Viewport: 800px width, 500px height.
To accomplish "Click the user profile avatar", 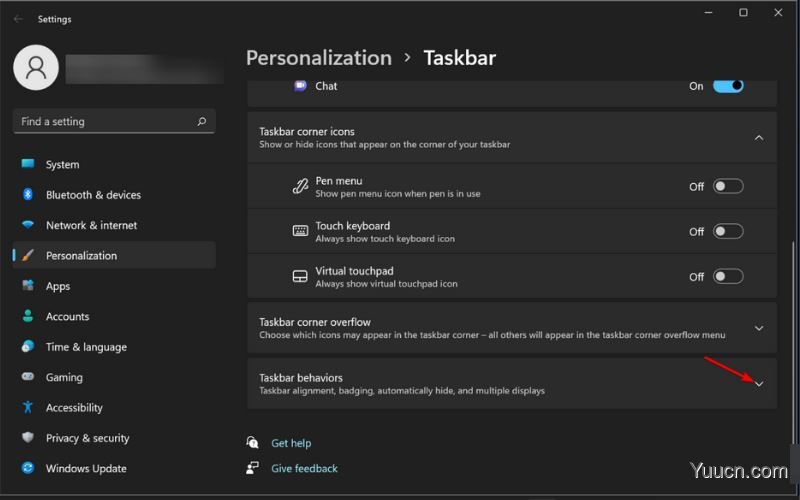I will (x=36, y=67).
